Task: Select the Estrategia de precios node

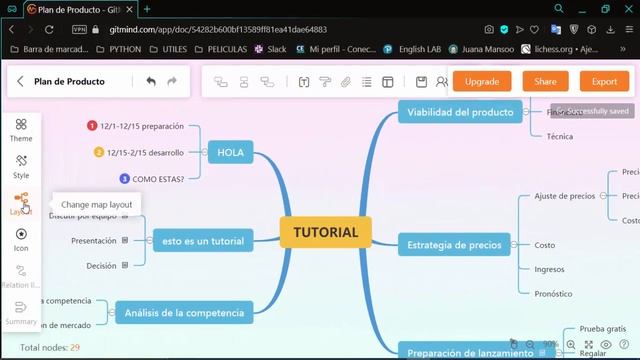Action: pos(454,244)
